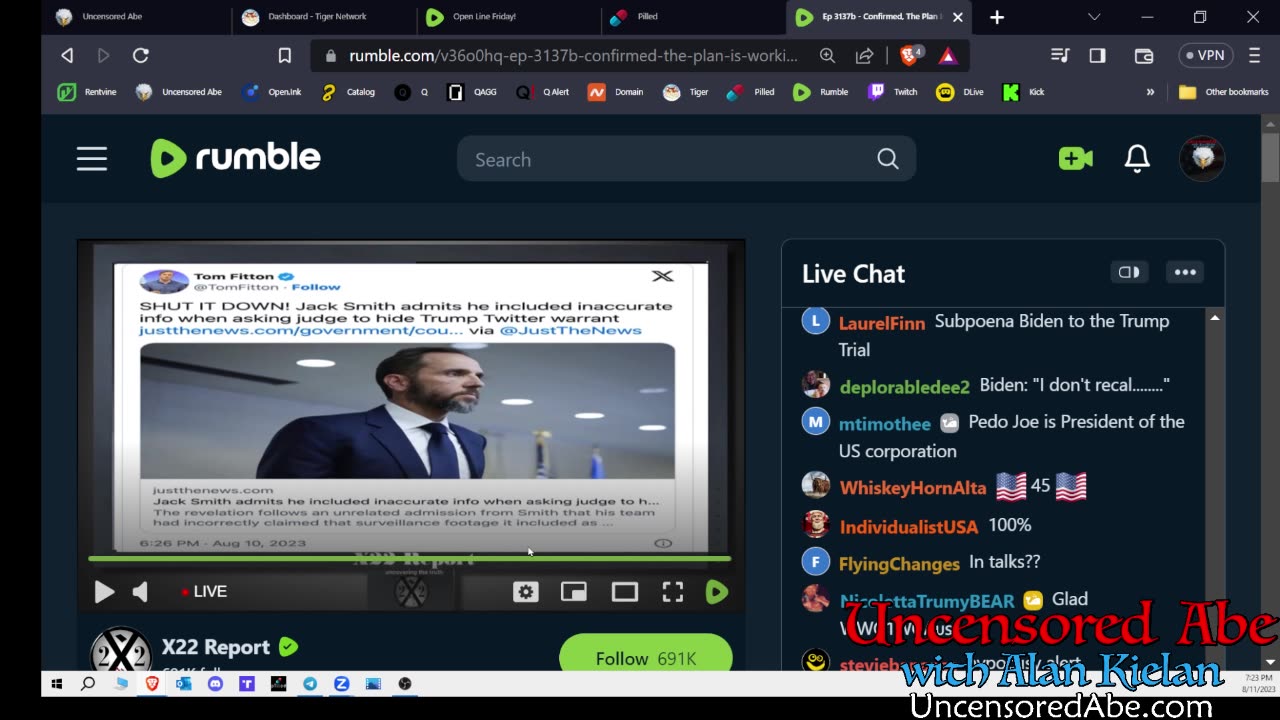Click the Rumble logo in player controls
1280x720 pixels.
[717, 592]
